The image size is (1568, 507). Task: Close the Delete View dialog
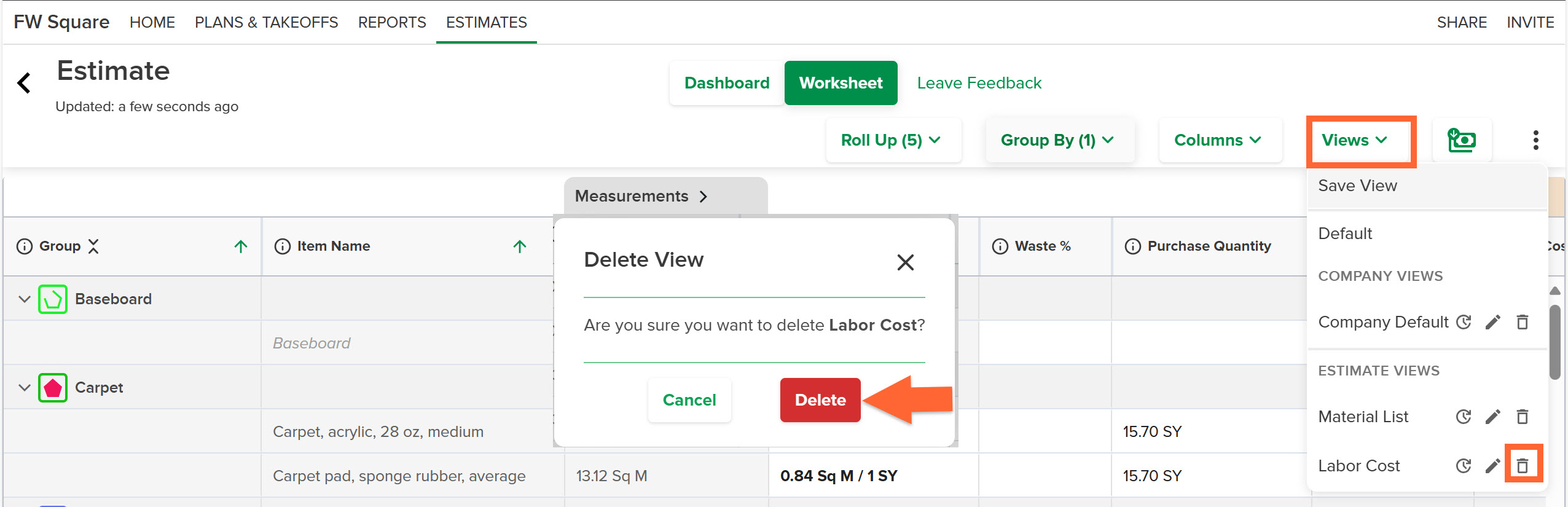(906, 262)
